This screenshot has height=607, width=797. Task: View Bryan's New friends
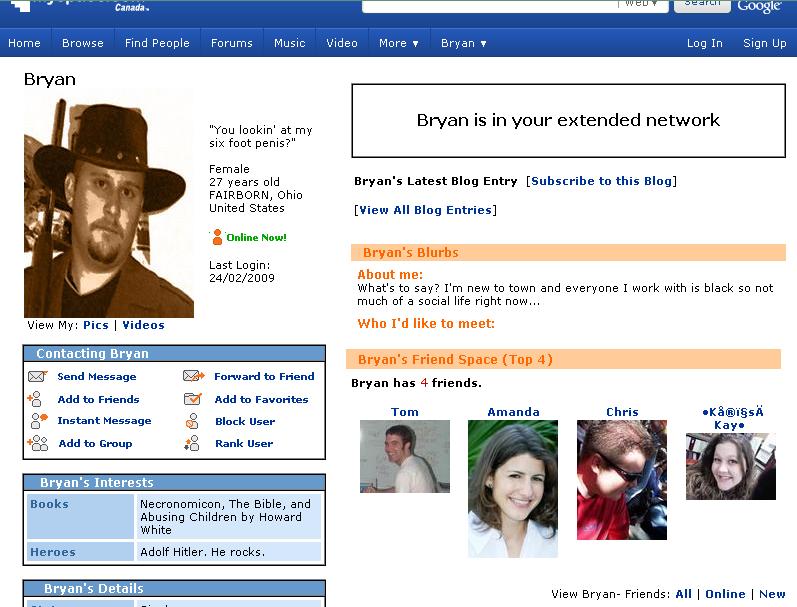(772, 594)
